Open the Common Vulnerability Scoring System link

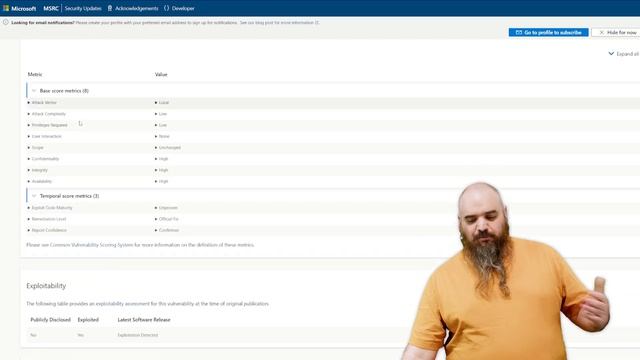(91, 245)
